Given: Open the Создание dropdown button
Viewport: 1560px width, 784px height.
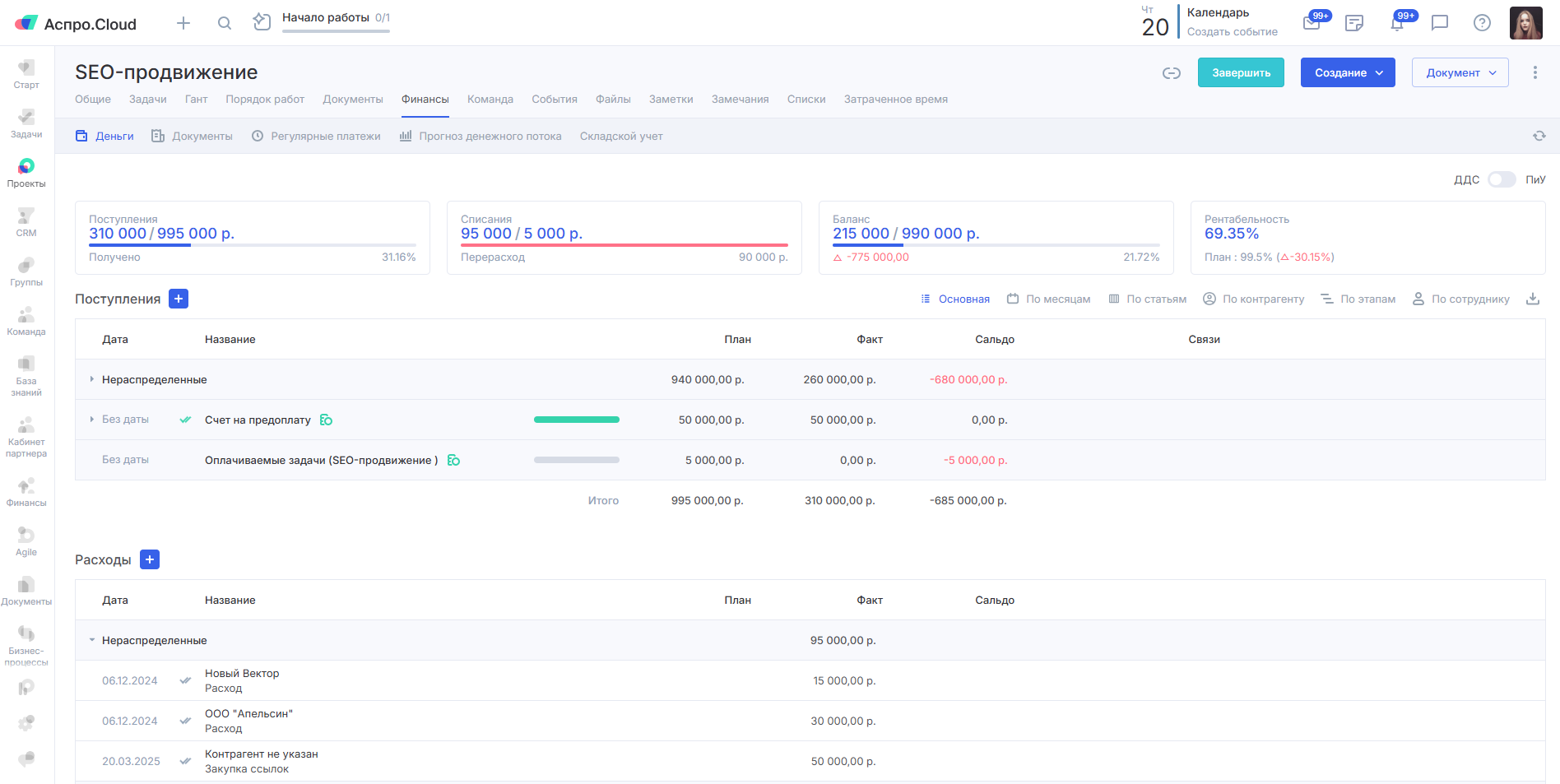Looking at the screenshot, I should [1347, 72].
